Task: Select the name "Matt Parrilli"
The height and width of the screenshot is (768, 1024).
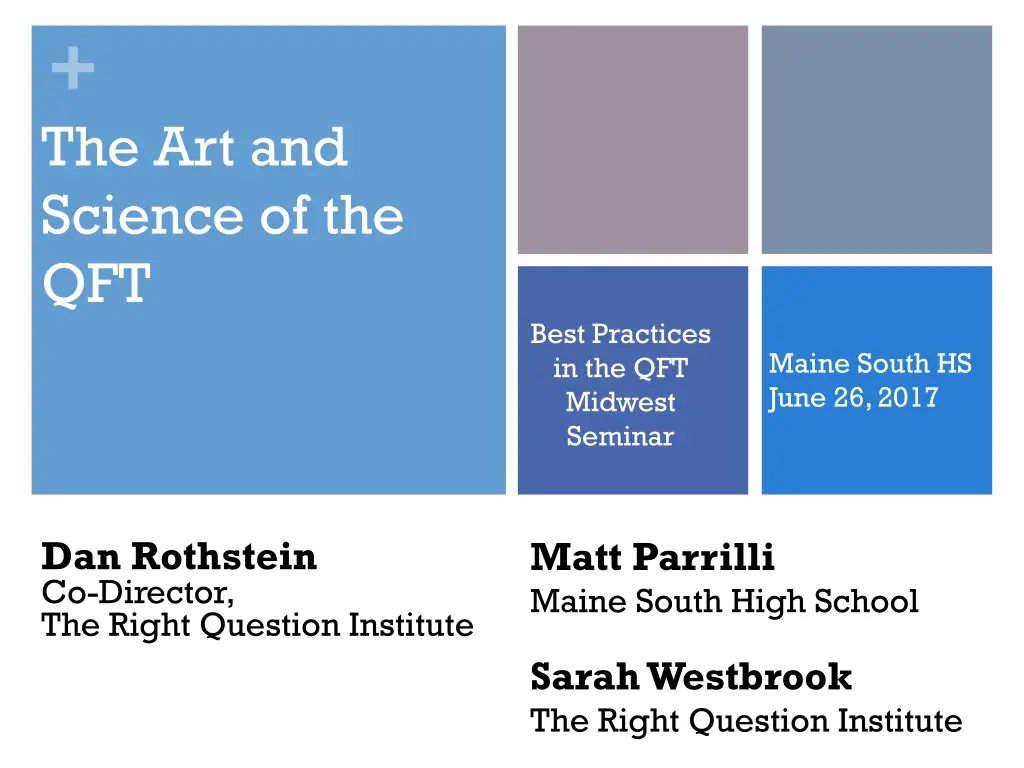Action: click(652, 556)
